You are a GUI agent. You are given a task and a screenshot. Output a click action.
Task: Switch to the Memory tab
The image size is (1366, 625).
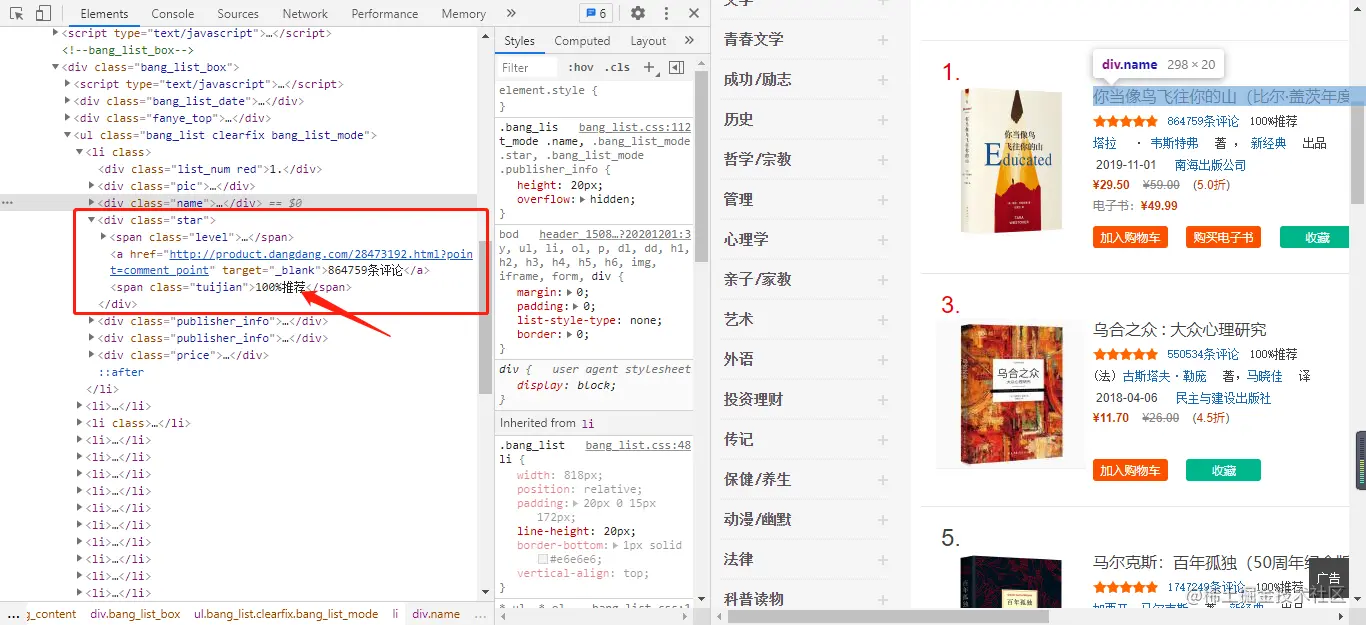pyautogui.click(x=463, y=14)
